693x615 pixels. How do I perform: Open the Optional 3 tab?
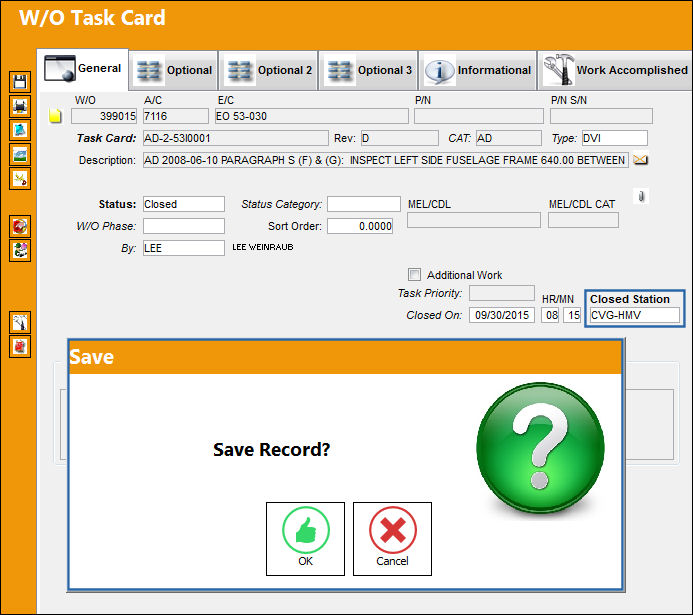pyautogui.click(x=369, y=70)
